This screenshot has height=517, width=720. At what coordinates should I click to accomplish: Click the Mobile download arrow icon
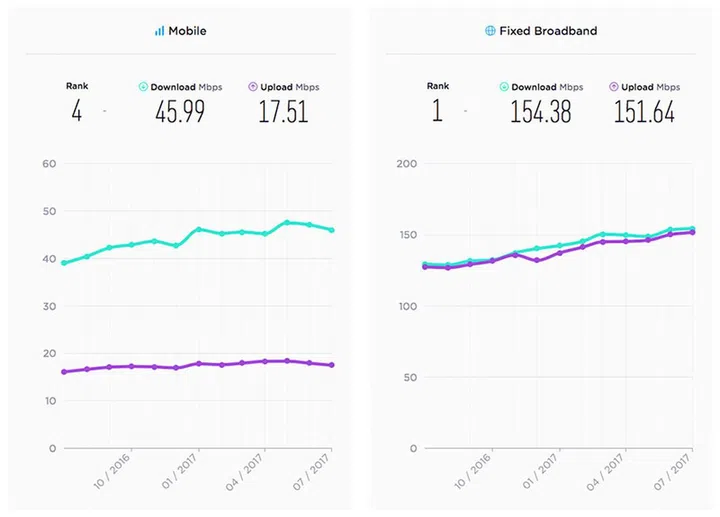pyautogui.click(x=143, y=87)
